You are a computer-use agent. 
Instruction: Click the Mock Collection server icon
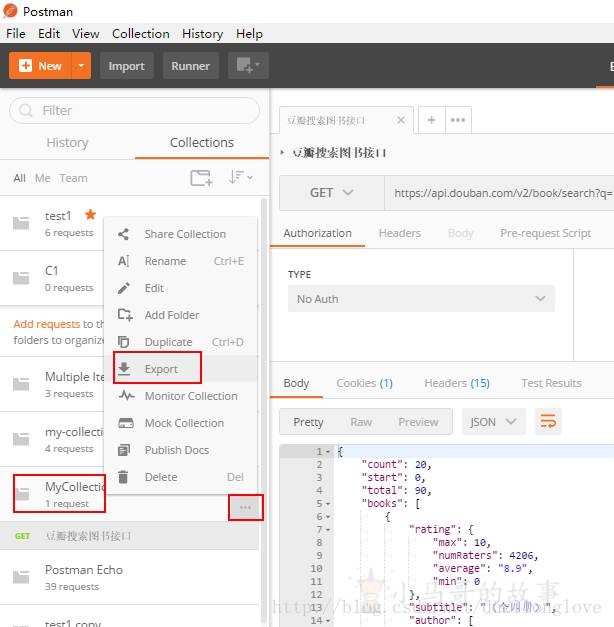click(126, 423)
